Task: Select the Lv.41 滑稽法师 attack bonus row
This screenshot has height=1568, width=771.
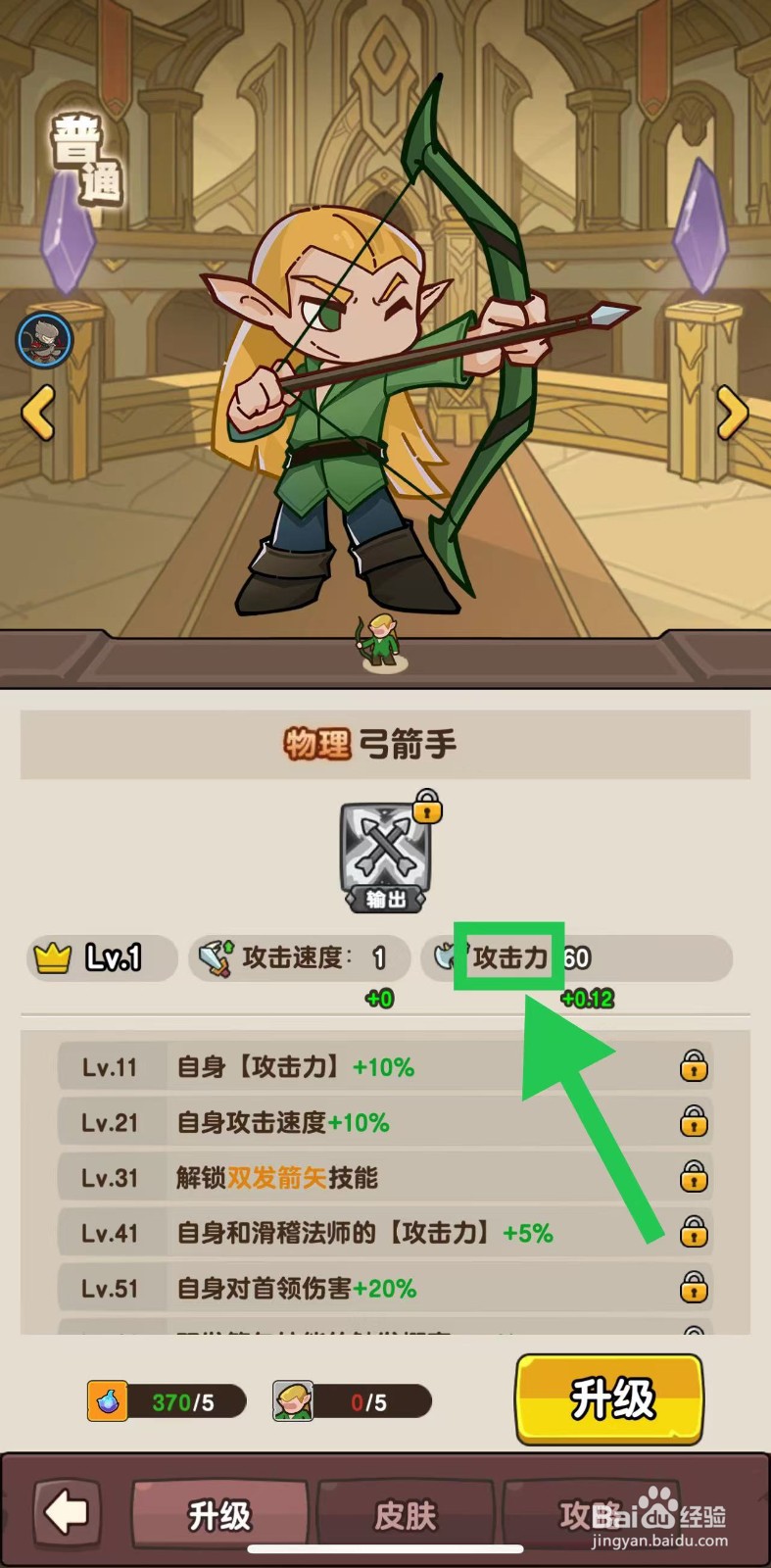Action: 384,1232
